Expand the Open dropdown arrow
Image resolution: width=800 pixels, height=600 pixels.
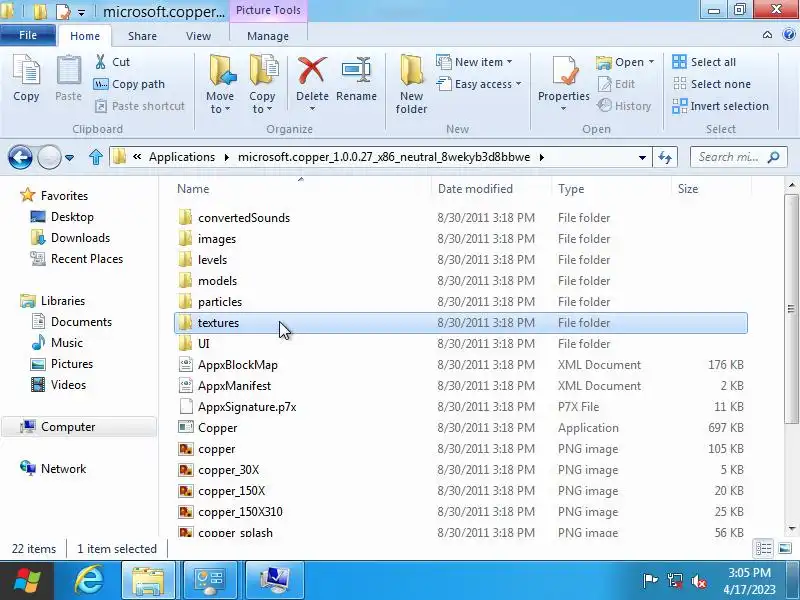coord(651,62)
